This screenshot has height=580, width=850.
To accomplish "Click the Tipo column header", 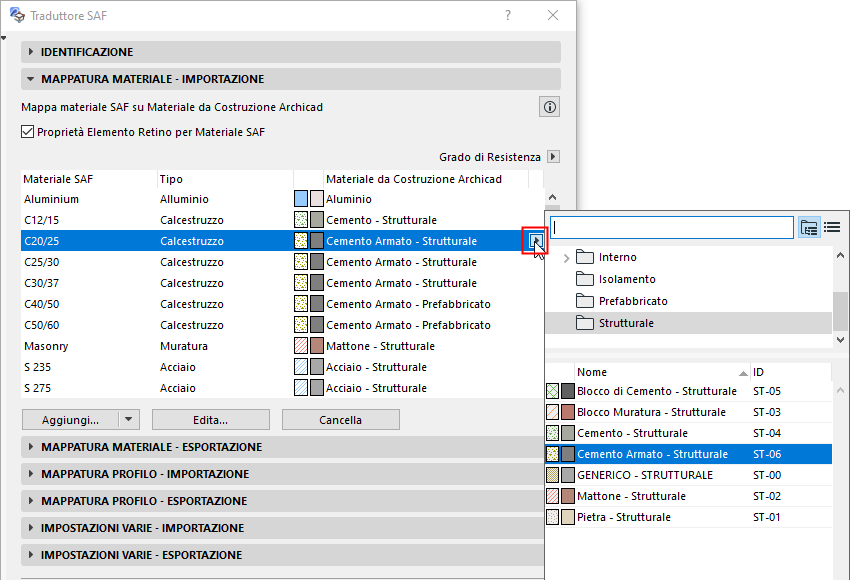I will tap(225, 179).
